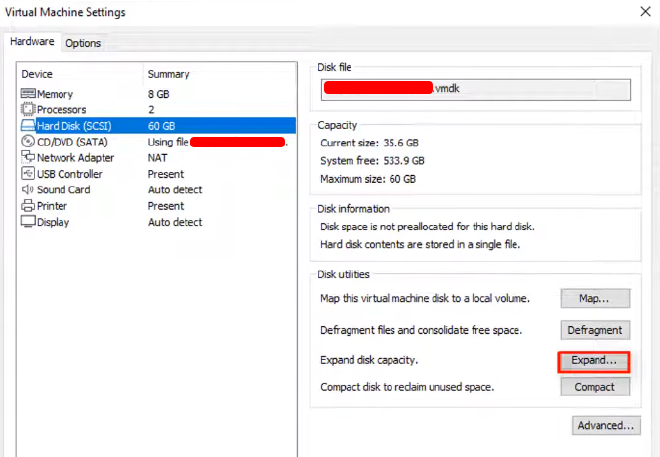The image size is (660, 457).
Task: Click the Disk file path field
Action: pyautogui.click(x=476, y=89)
